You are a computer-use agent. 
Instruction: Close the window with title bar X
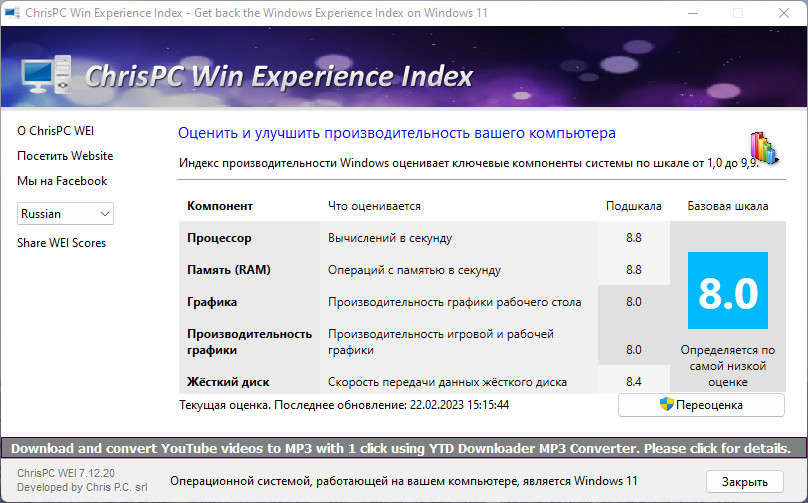point(783,13)
